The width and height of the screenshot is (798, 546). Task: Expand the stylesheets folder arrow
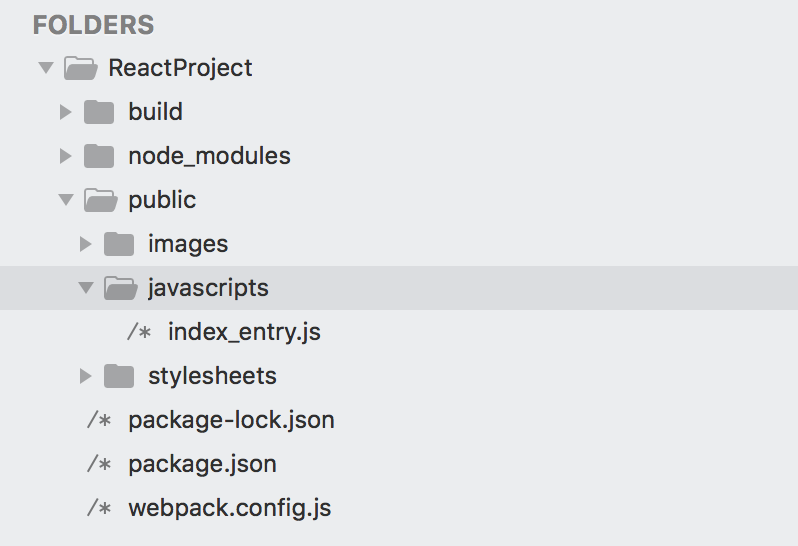click(86, 376)
